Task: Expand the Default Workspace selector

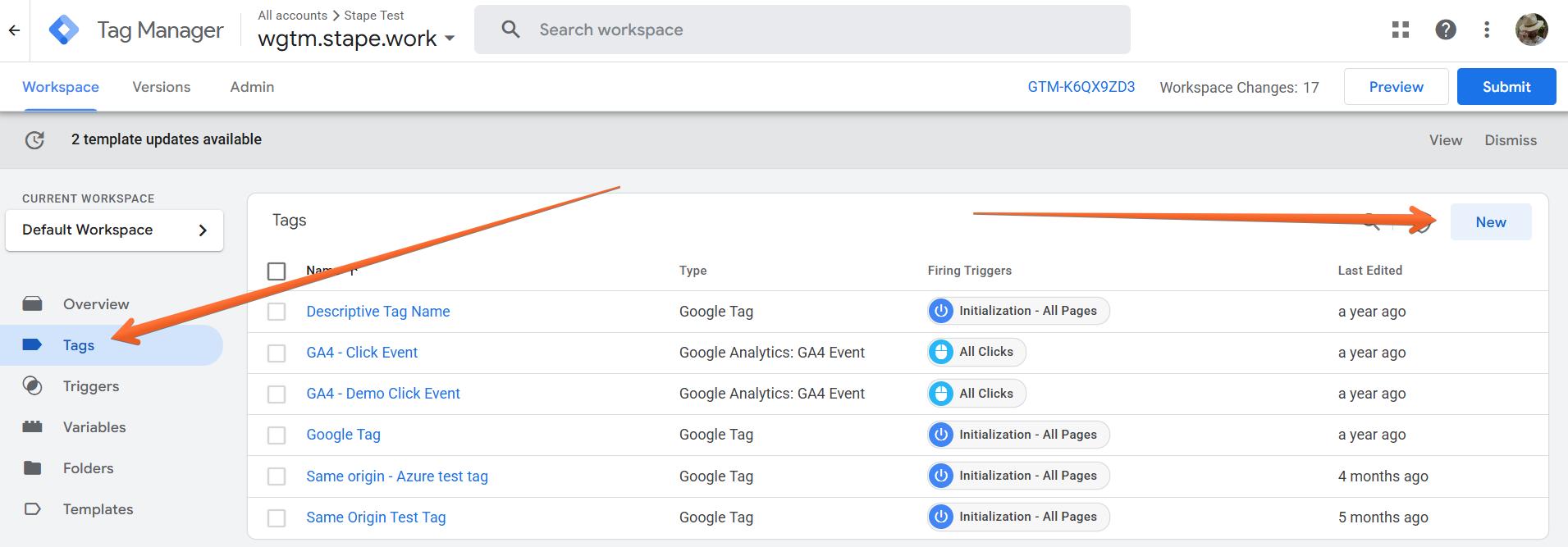Action: pyautogui.click(x=114, y=230)
